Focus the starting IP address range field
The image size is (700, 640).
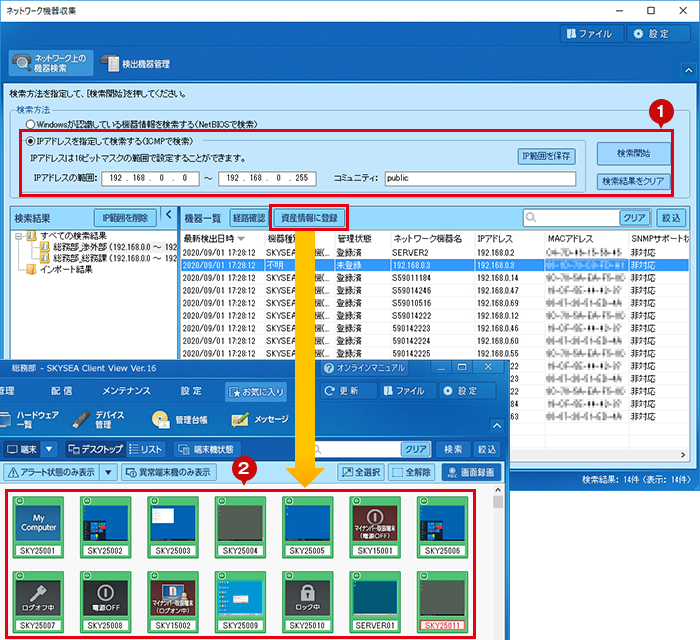(x=150, y=178)
